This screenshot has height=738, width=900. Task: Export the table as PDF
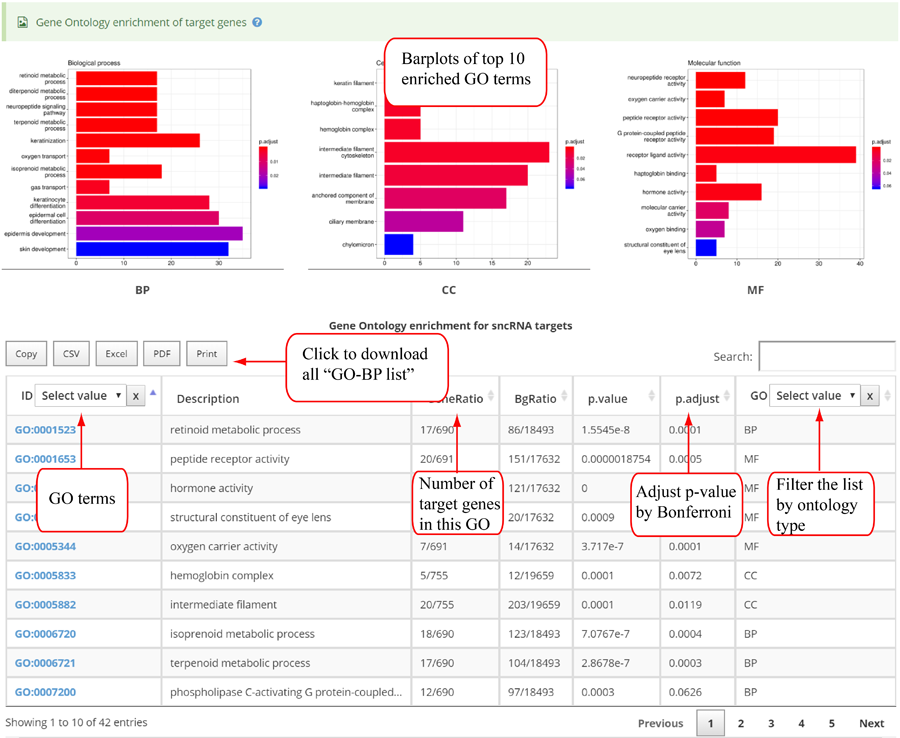tap(161, 354)
